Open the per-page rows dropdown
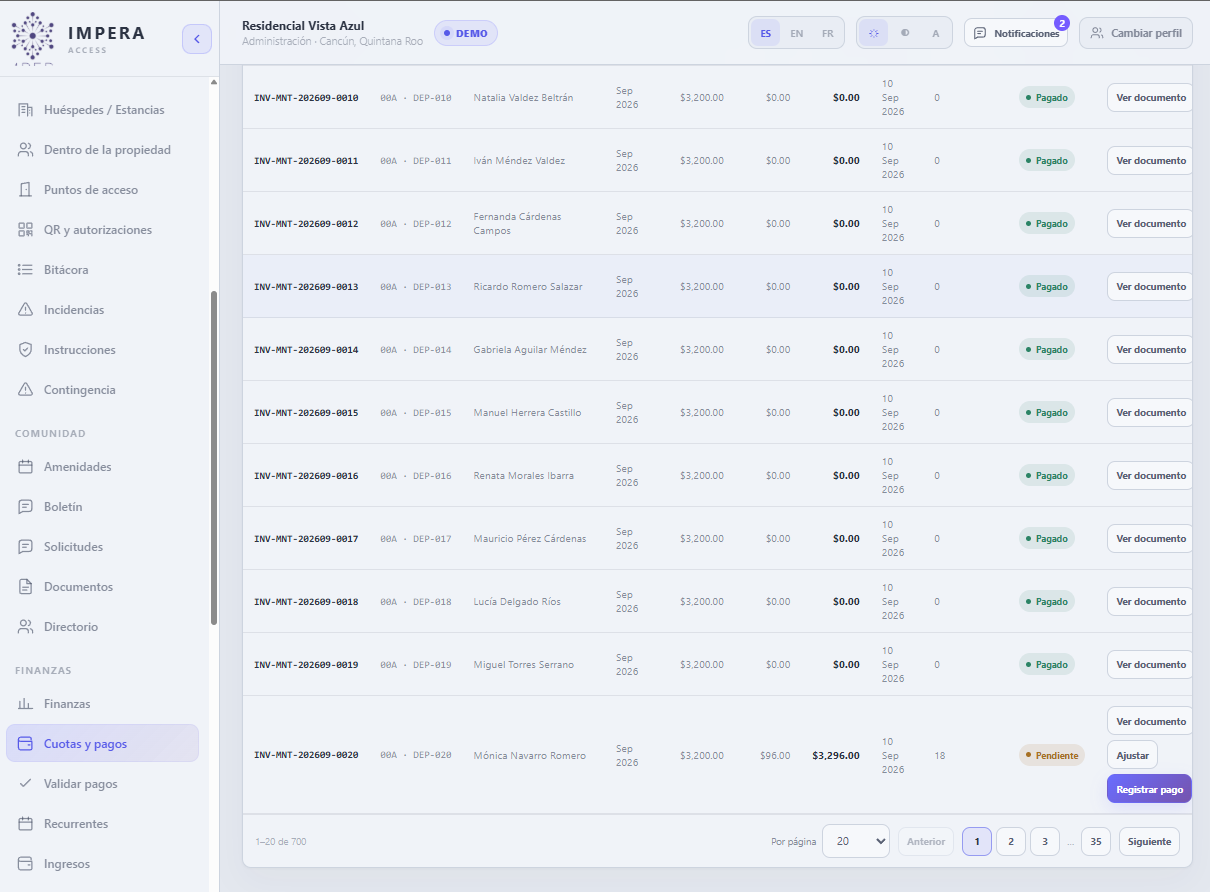Viewport: 1210px width, 892px height. click(x=856, y=842)
